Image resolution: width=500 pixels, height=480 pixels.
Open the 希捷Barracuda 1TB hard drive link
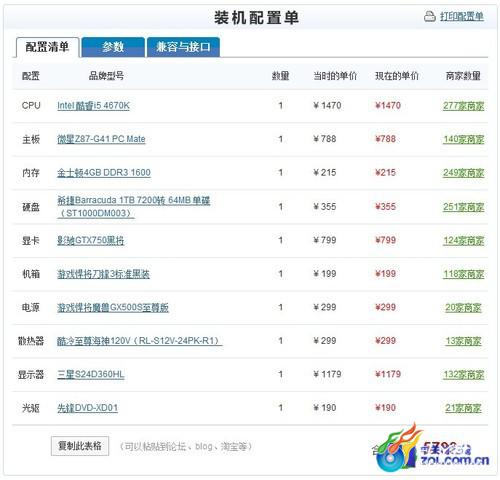133,207
